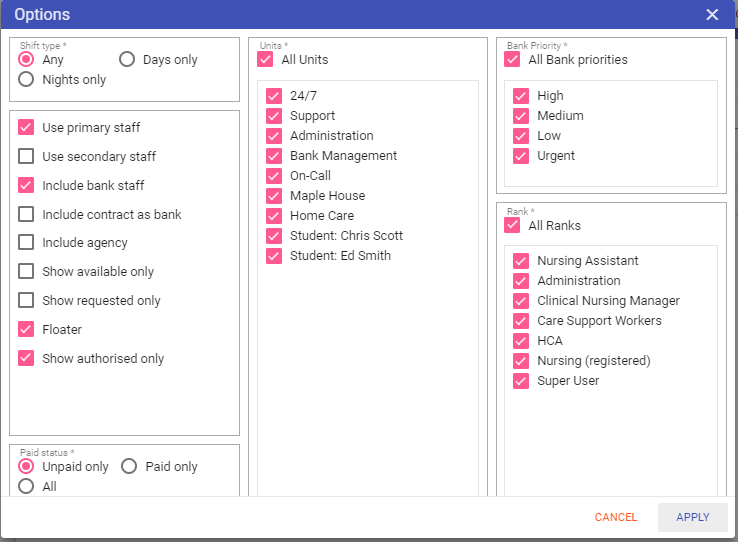
Task: Select the Days only shift type
Action: point(127,60)
